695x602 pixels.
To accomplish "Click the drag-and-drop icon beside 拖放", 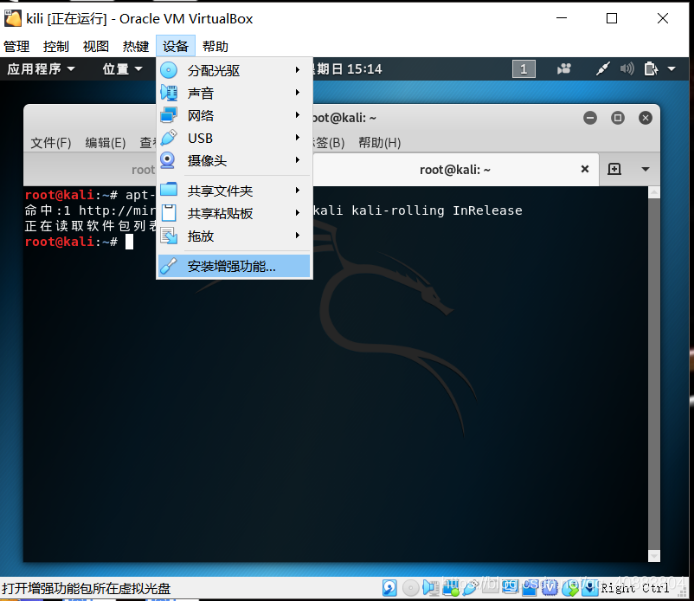I will (169, 235).
